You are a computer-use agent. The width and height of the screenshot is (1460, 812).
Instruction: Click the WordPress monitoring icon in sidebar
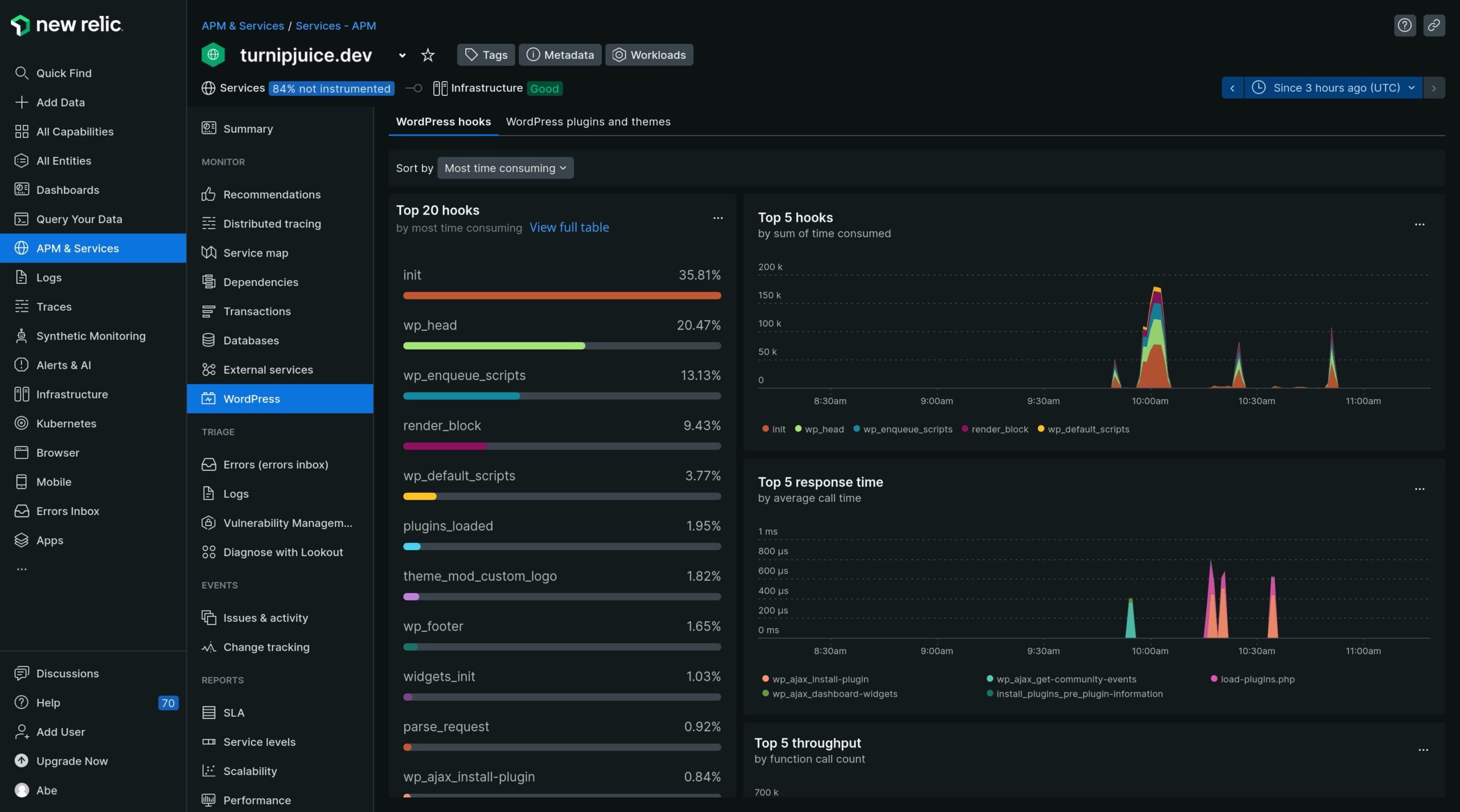tap(206, 398)
